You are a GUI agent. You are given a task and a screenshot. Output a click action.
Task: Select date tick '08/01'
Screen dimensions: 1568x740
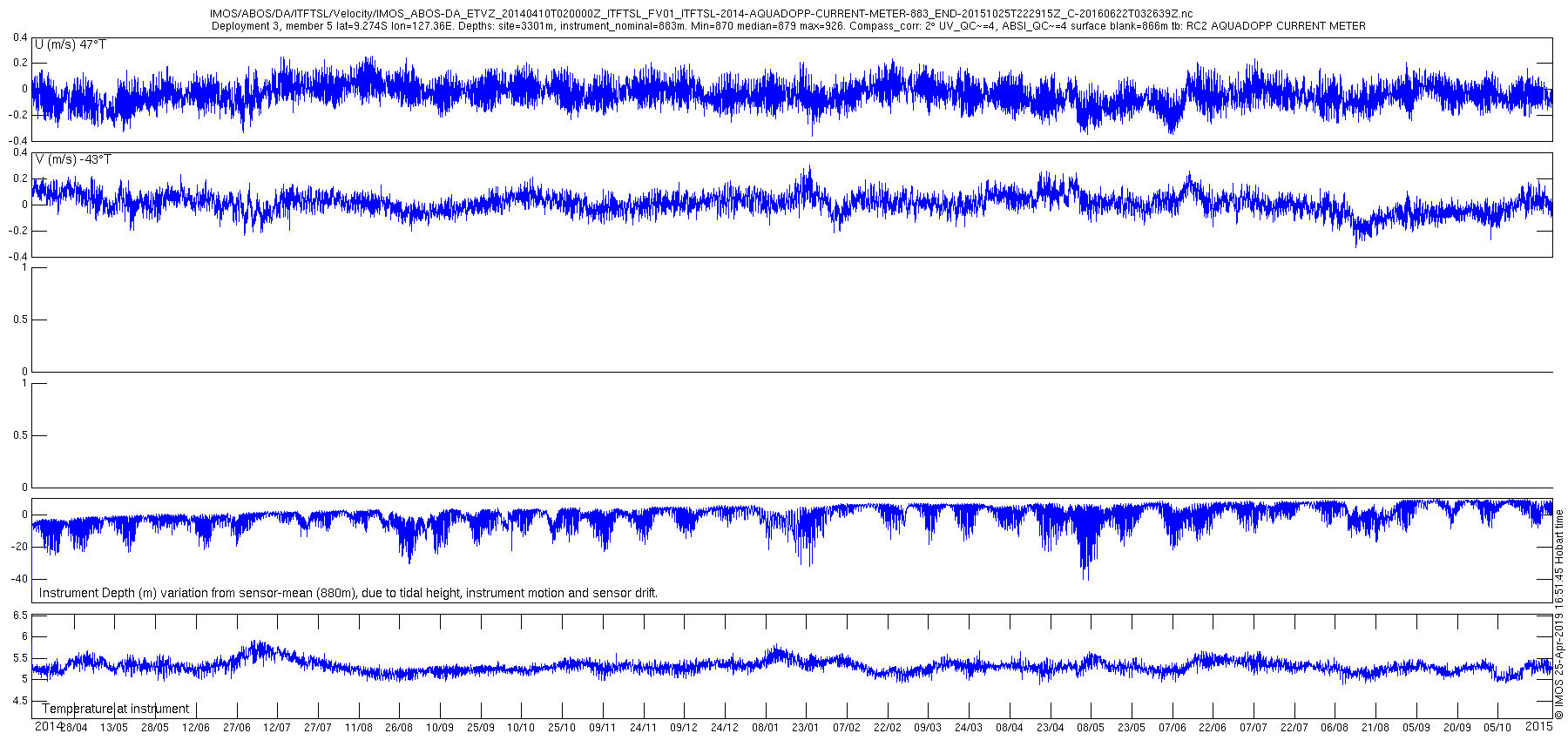pos(766,728)
